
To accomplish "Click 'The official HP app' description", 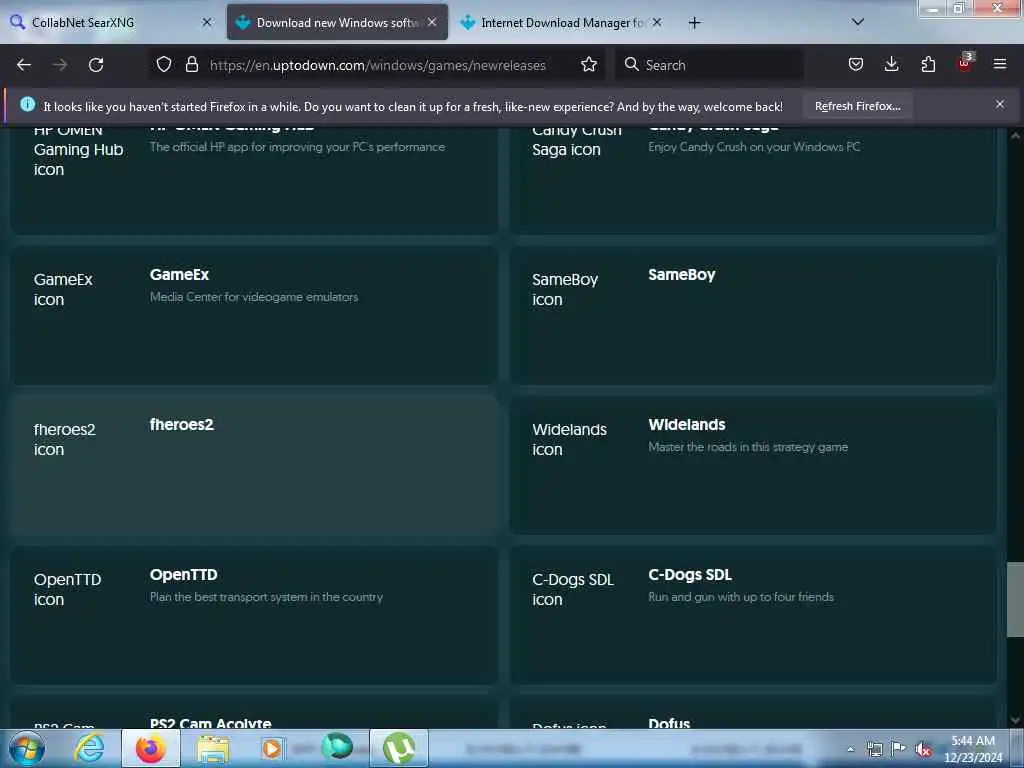I will coord(297,147).
